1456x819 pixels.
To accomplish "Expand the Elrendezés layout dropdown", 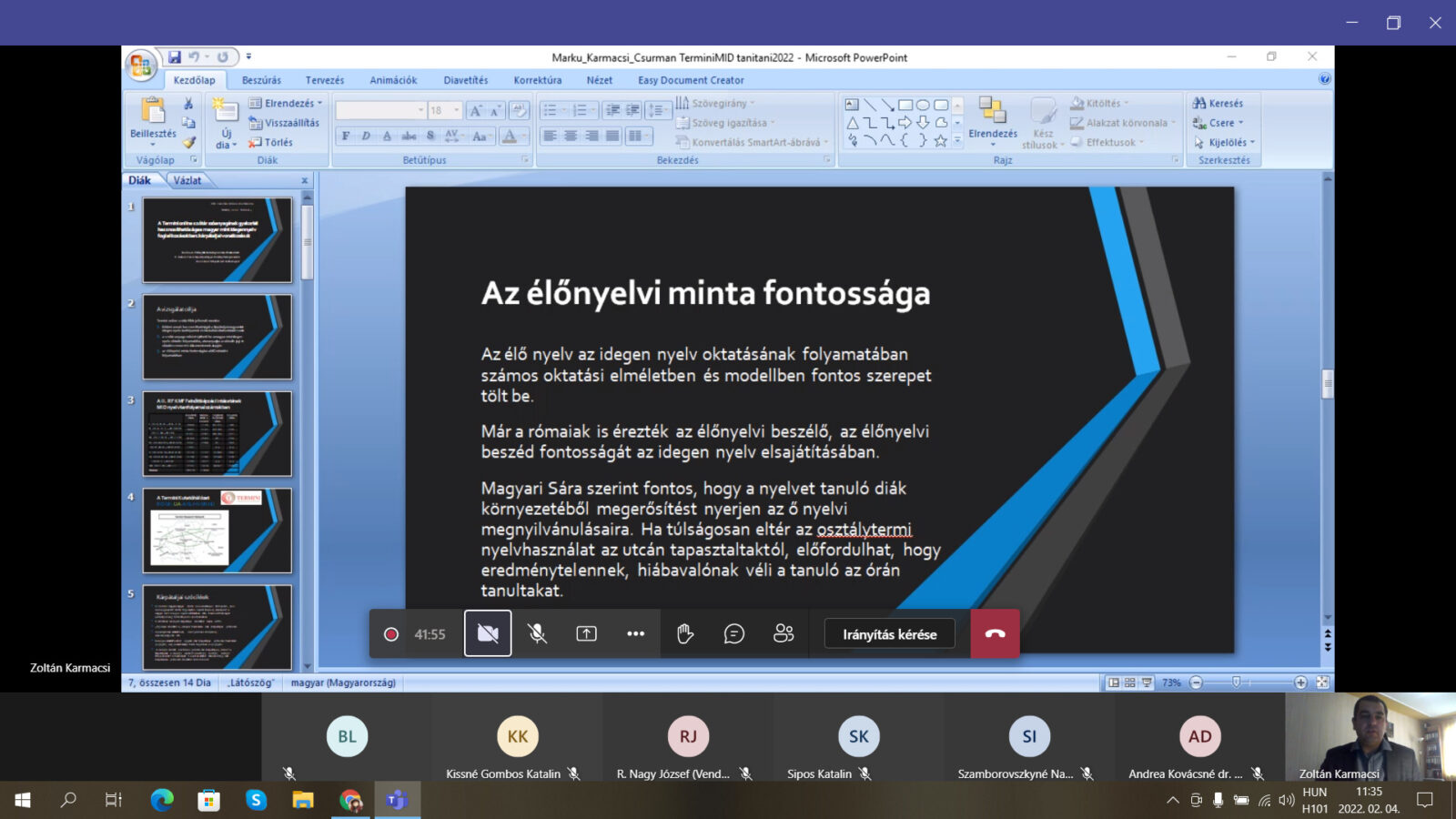I will (286, 103).
